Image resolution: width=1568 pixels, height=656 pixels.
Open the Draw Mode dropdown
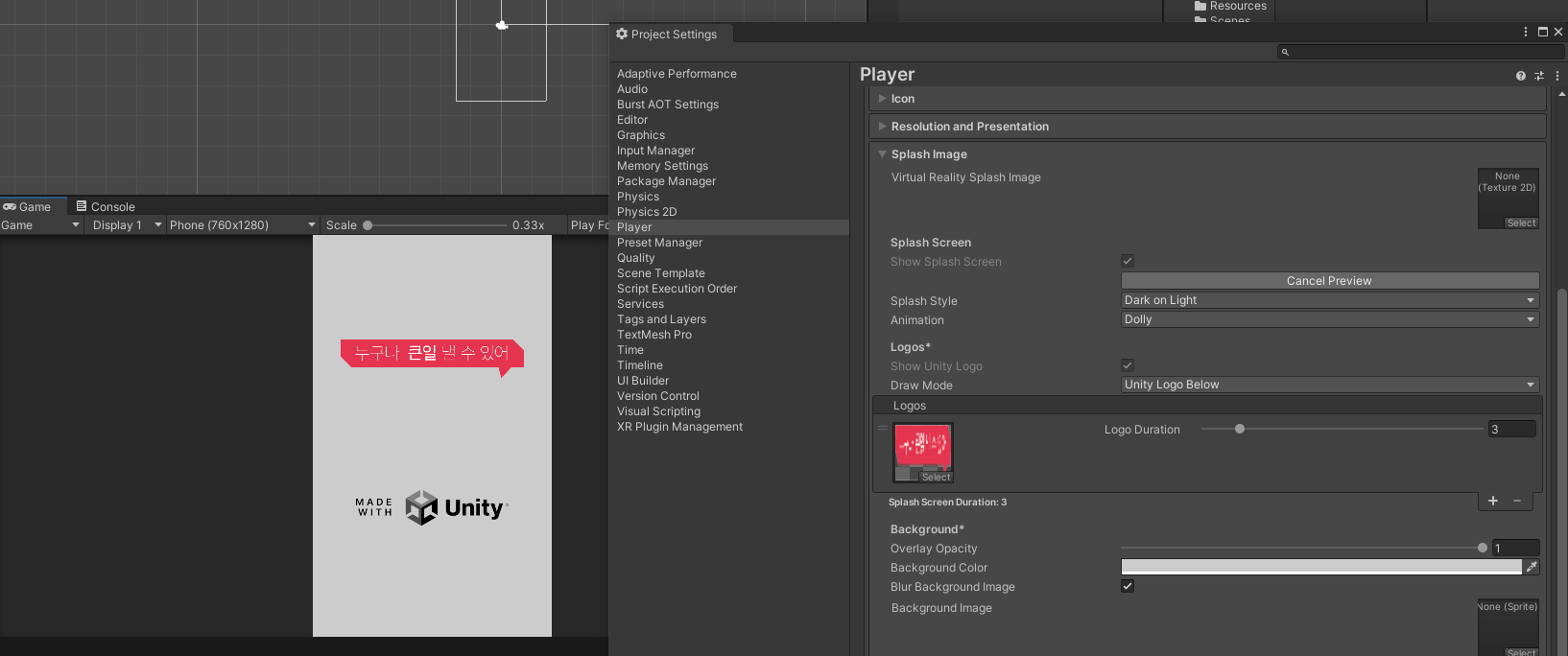[x=1330, y=385]
